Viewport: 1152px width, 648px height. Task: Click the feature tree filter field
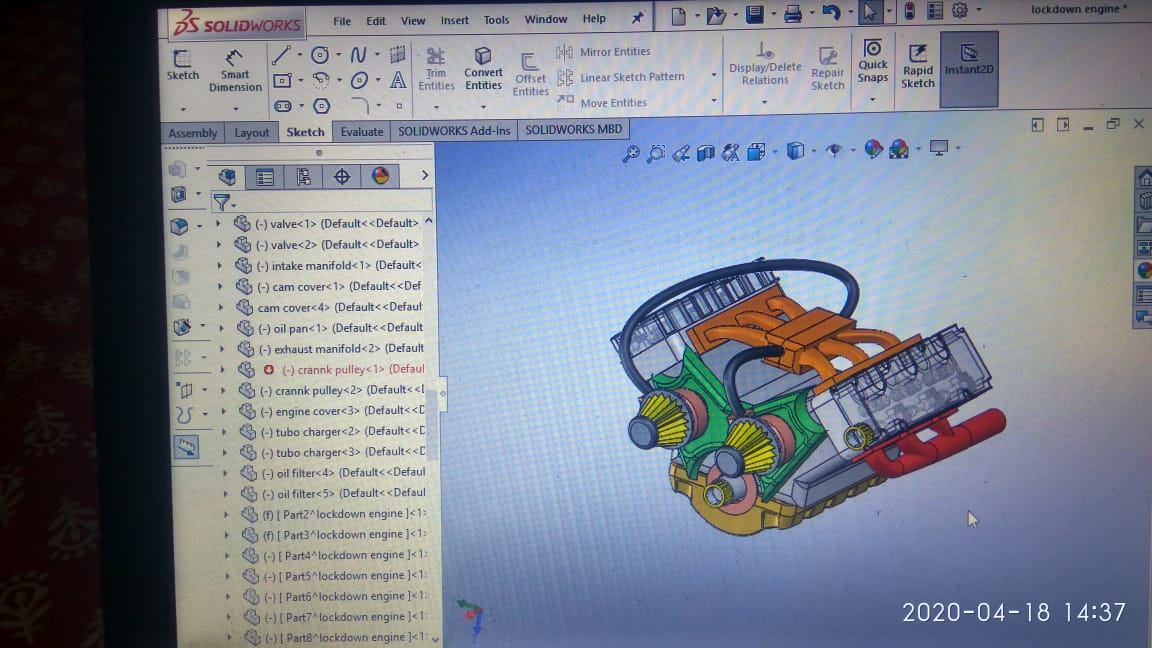pyautogui.click(x=330, y=201)
